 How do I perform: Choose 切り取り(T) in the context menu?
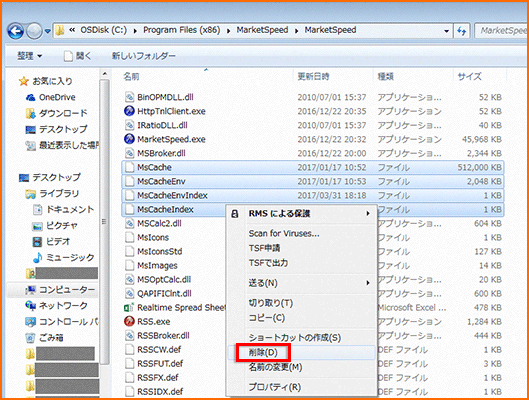click(301, 303)
